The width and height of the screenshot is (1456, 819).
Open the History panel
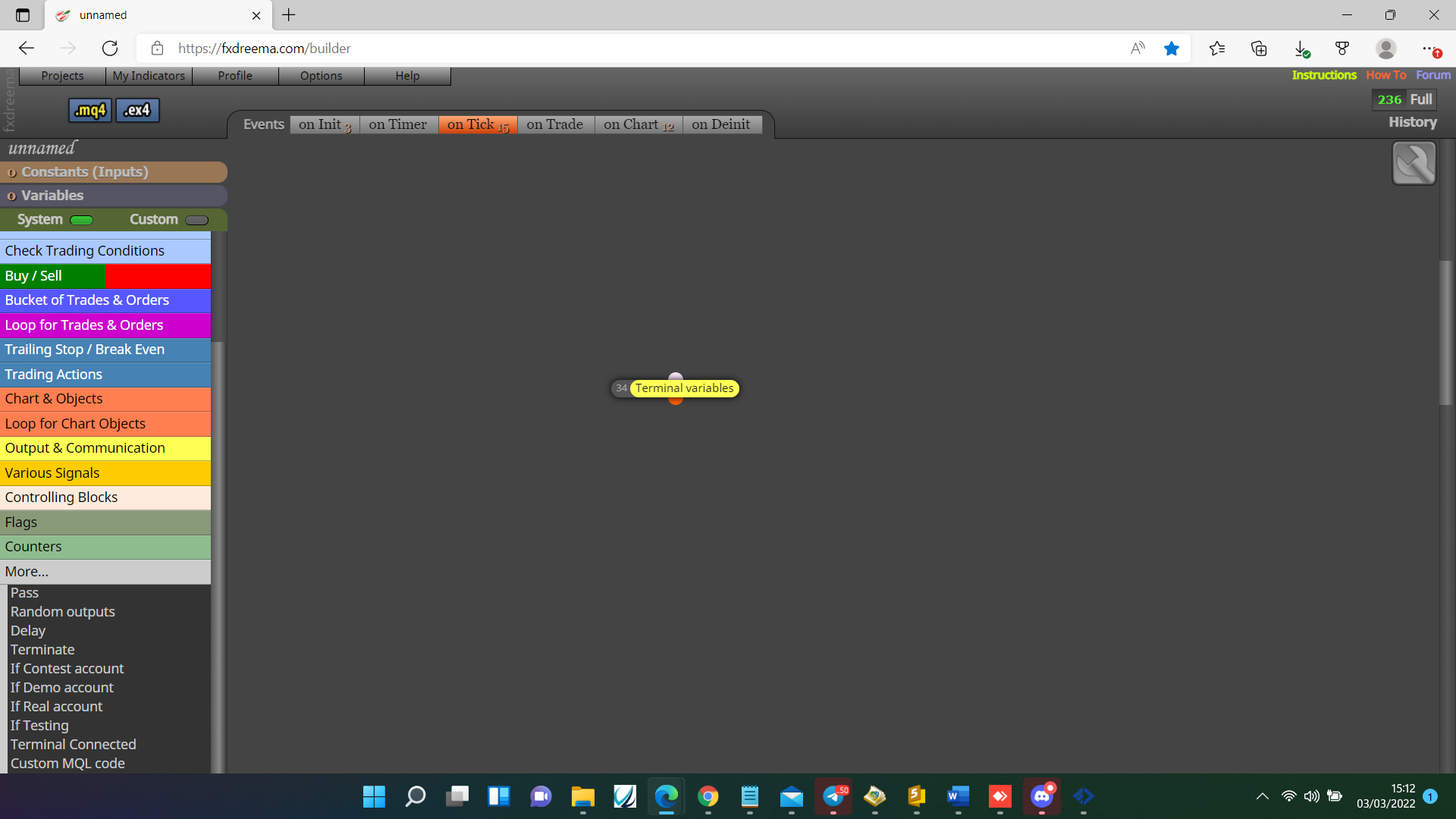pos(1413,122)
